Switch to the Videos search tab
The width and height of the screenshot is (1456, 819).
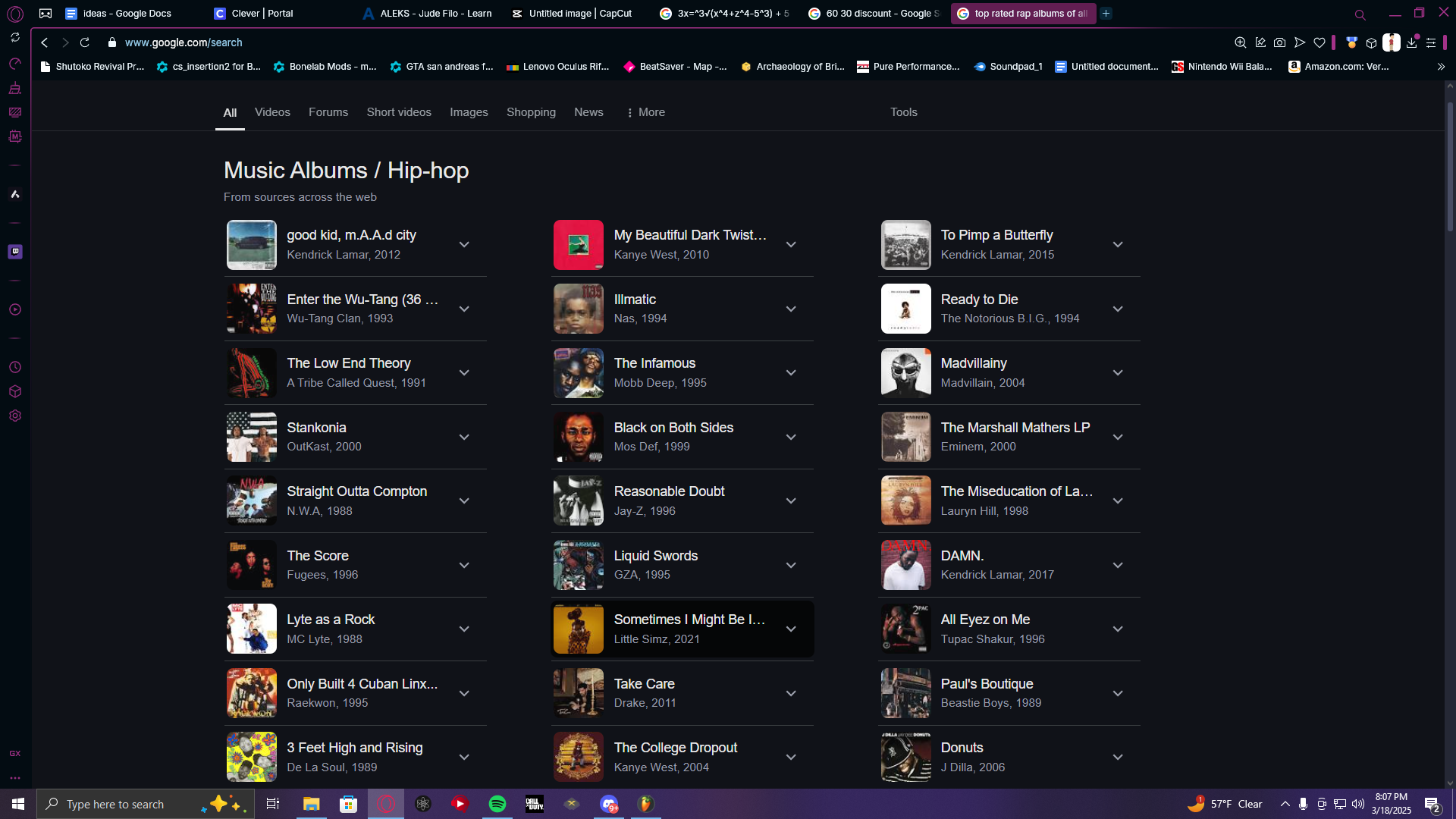tap(272, 112)
